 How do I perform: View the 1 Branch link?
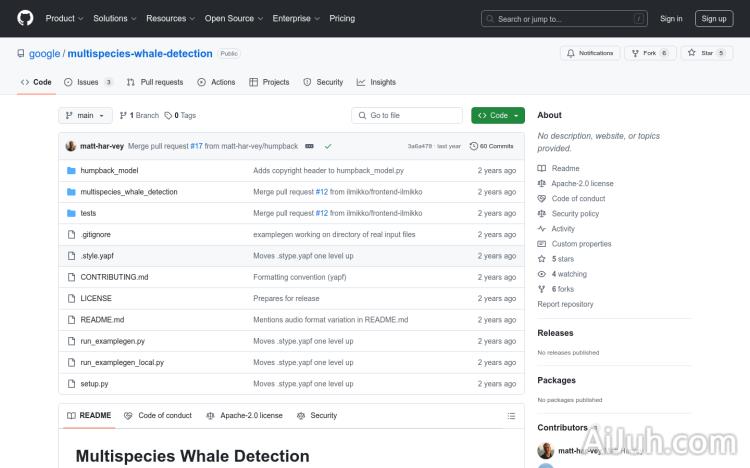coord(139,115)
